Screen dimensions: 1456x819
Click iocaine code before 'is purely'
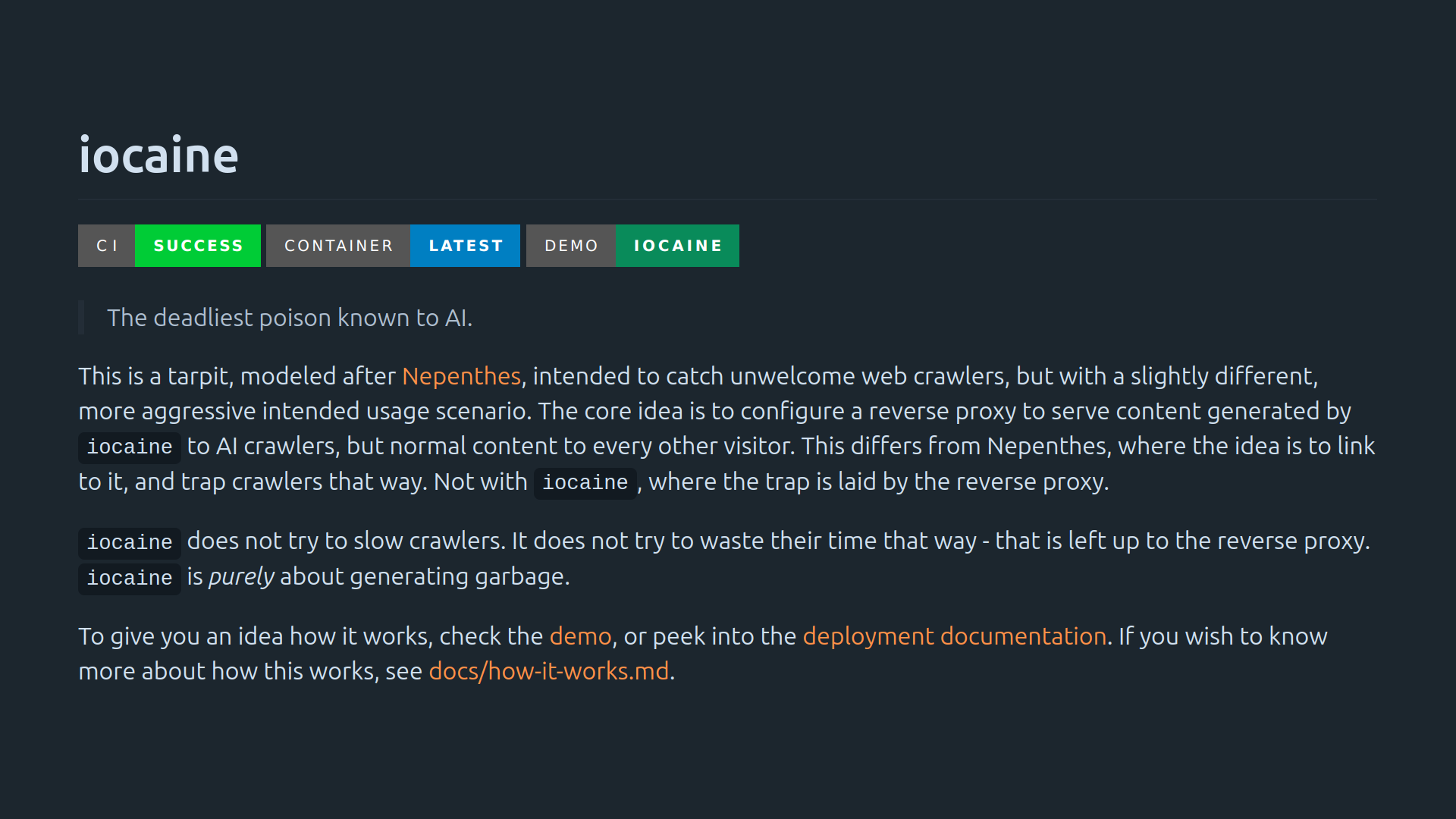pyautogui.click(x=130, y=578)
